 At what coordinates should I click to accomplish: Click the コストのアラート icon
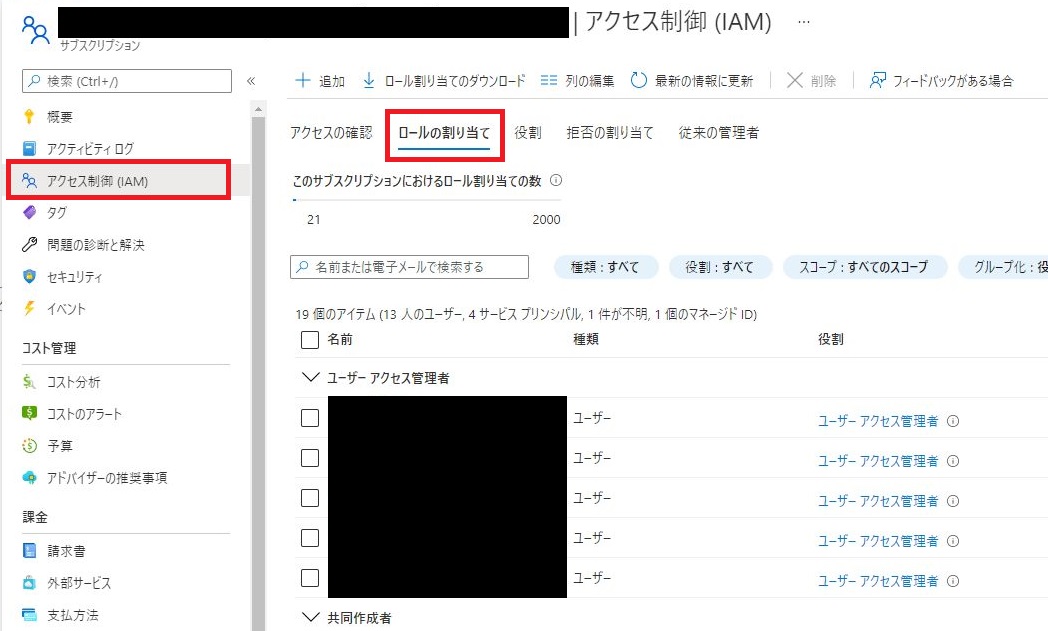[29, 413]
